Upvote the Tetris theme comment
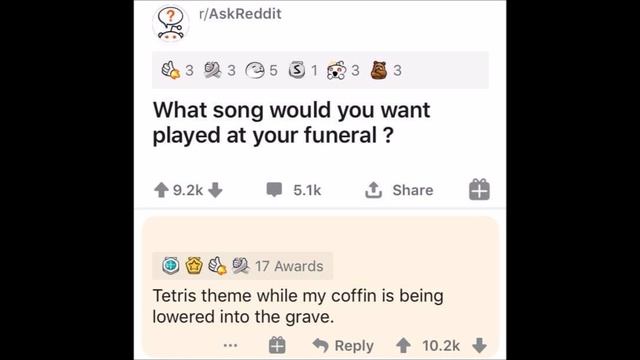This screenshot has height=360, width=640. pyautogui.click(x=403, y=346)
